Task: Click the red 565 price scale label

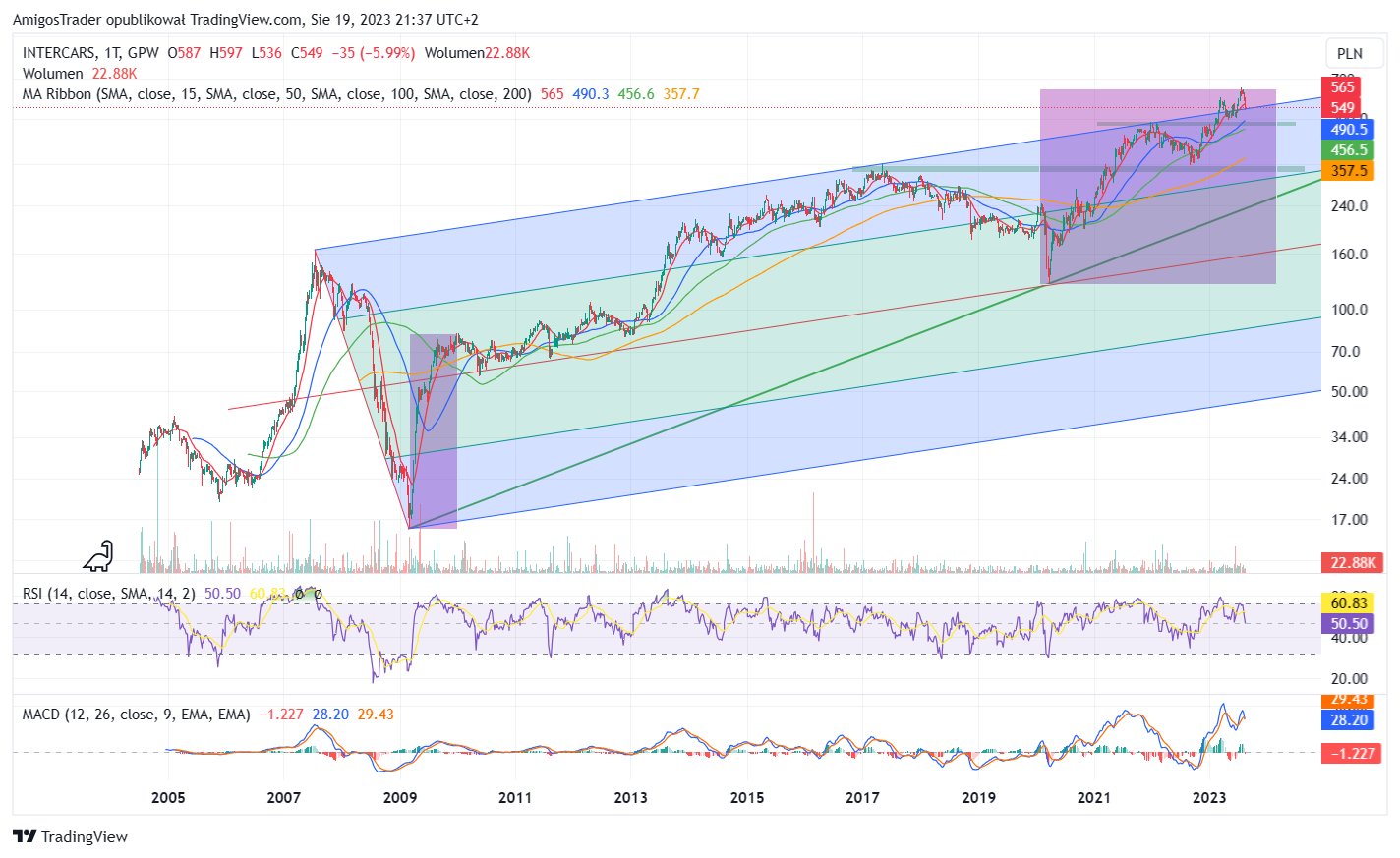Action: pyautogui.click(x=1342, y=87)
